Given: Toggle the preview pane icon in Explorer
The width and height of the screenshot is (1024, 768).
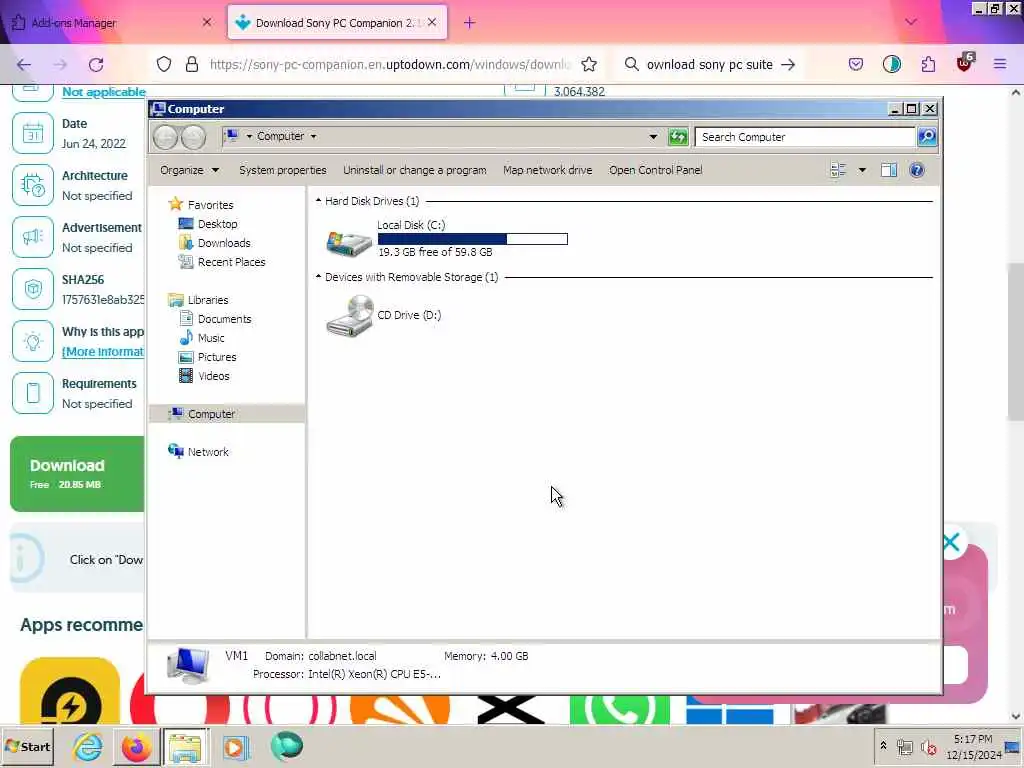Looking at the screenshot, I should [x=889, y=170].
